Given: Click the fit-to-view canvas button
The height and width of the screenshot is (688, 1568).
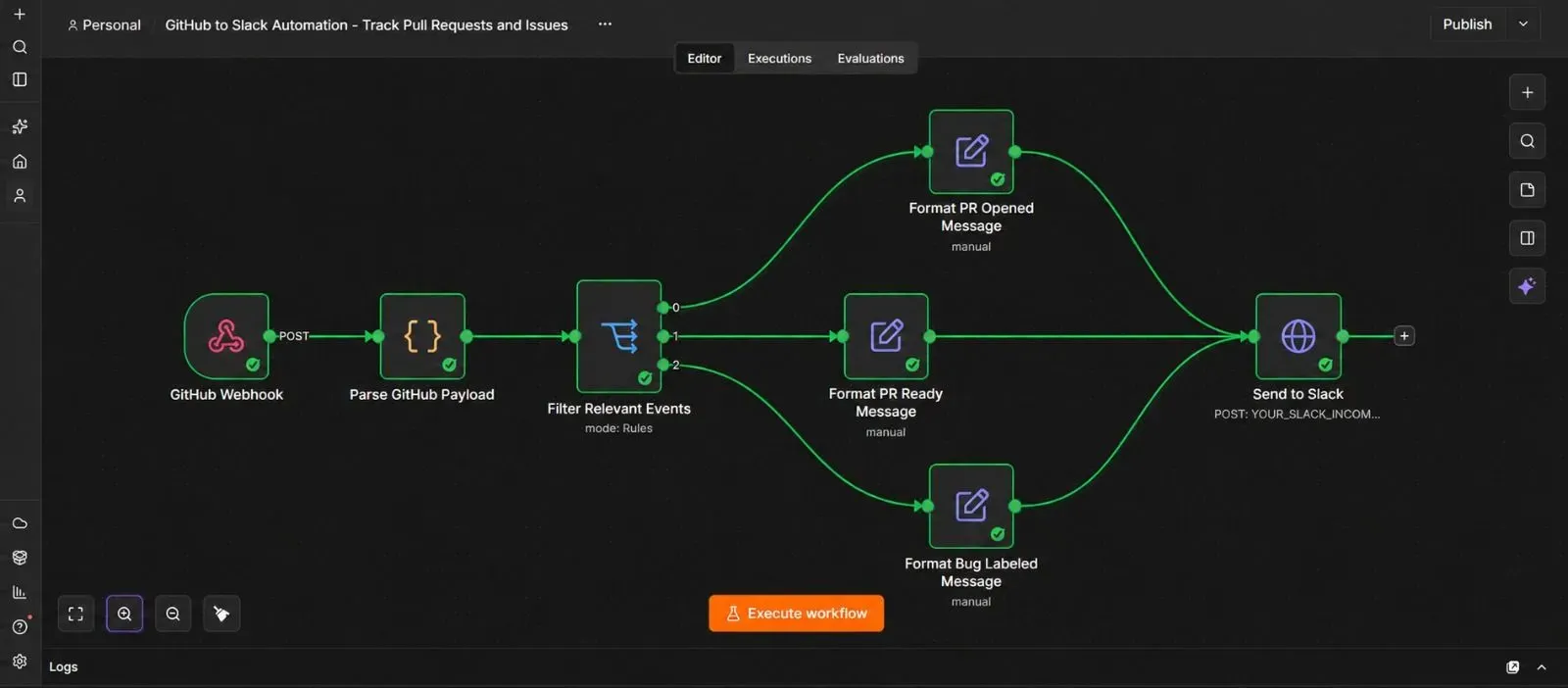Looking at the screenshot, I should 75,614.
